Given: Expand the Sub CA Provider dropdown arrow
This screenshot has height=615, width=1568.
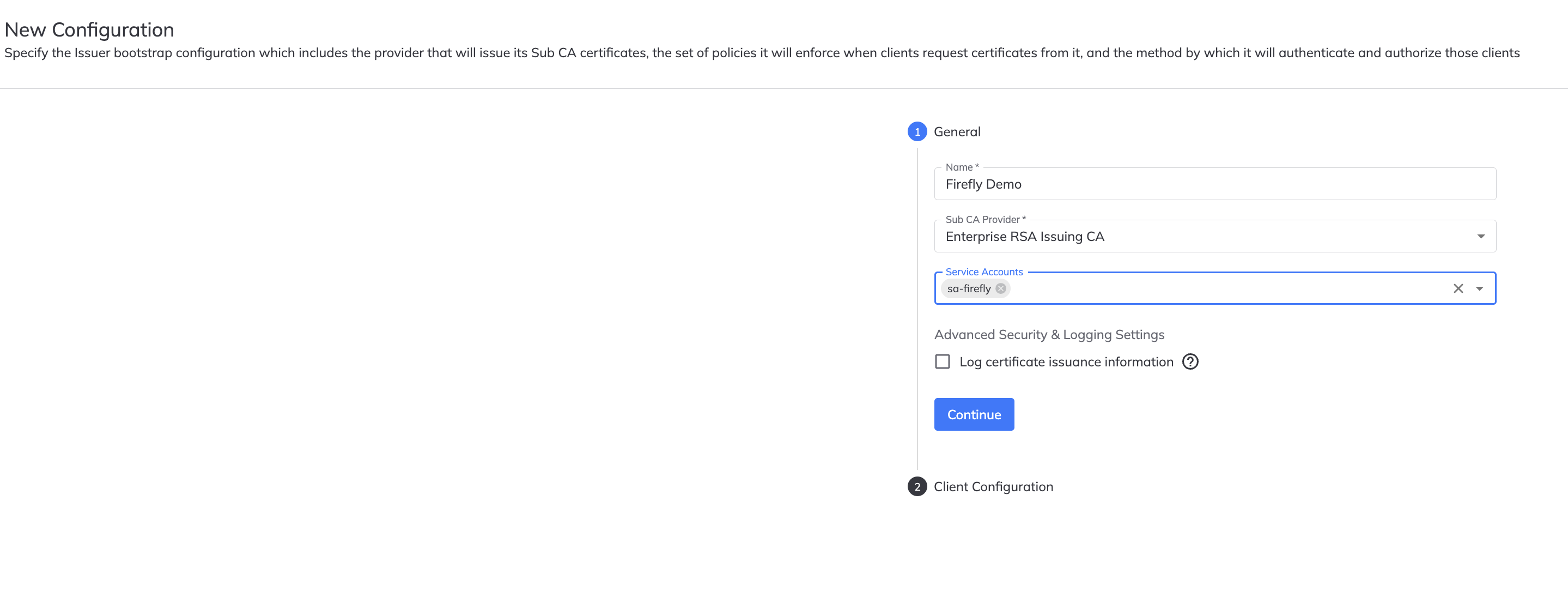Looking at the screenshot, I should pos(1480,236).
